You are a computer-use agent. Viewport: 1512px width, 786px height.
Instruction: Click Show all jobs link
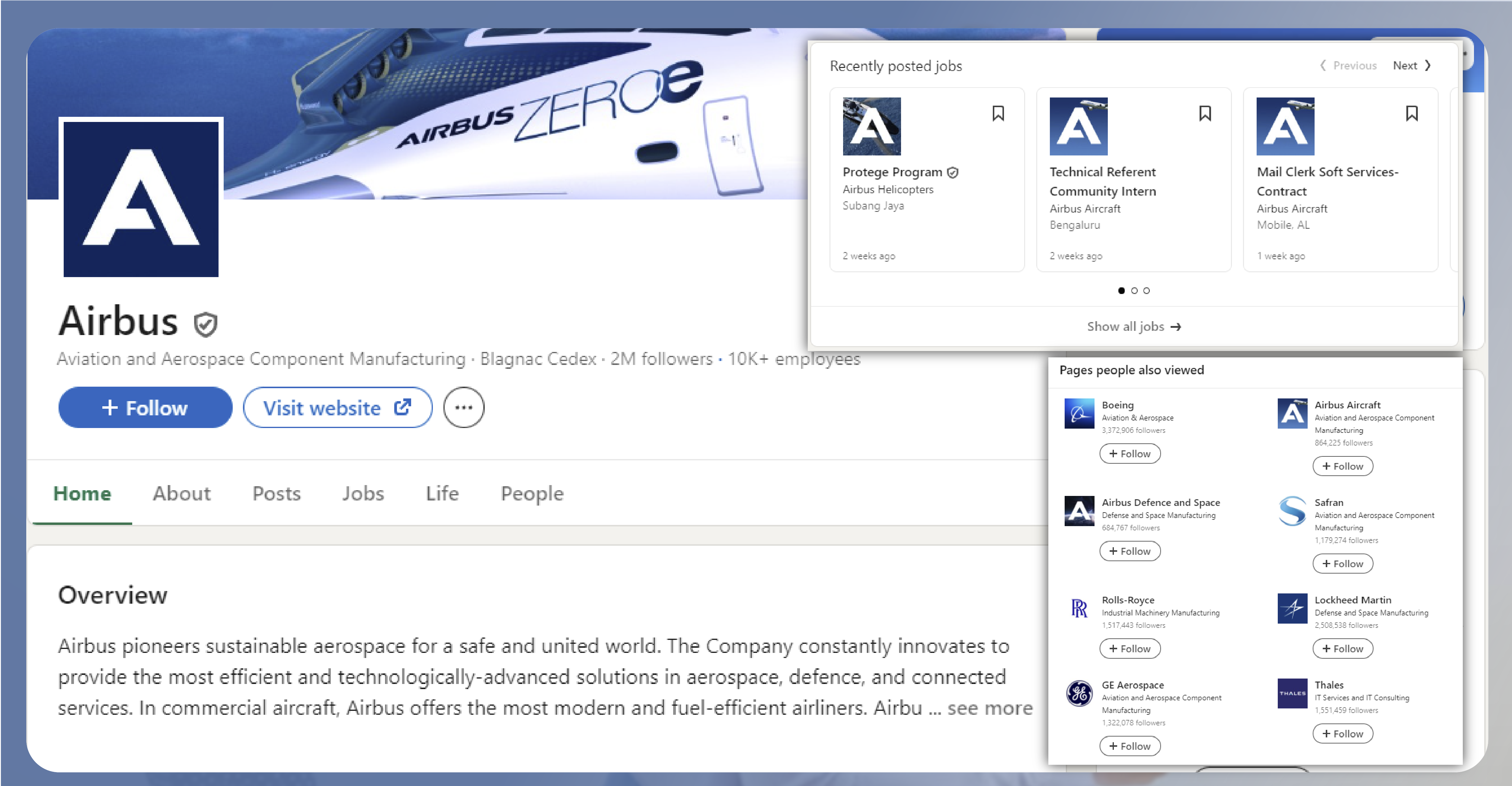[x=1133, y=327]
